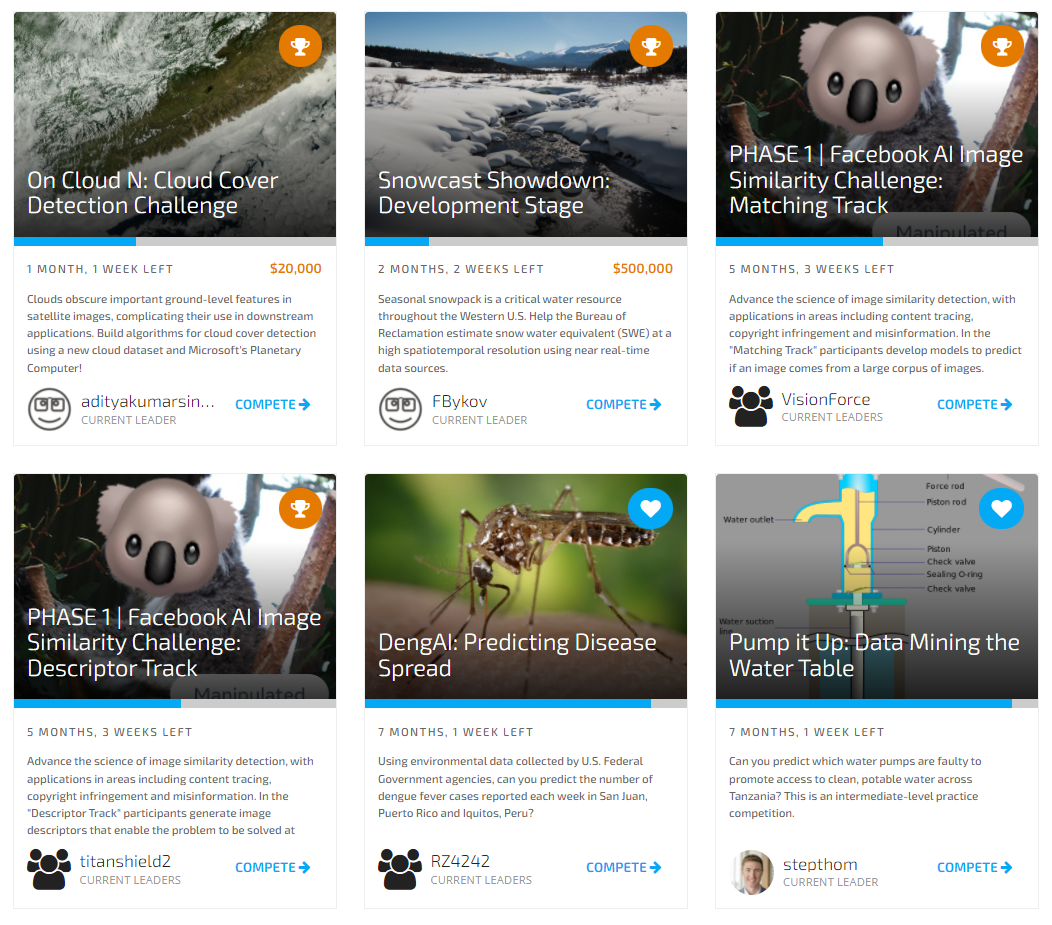Click the heart icon on Pump it Up card
The height and width of the screenshot is (925, 1052).
pos(1001,508)
